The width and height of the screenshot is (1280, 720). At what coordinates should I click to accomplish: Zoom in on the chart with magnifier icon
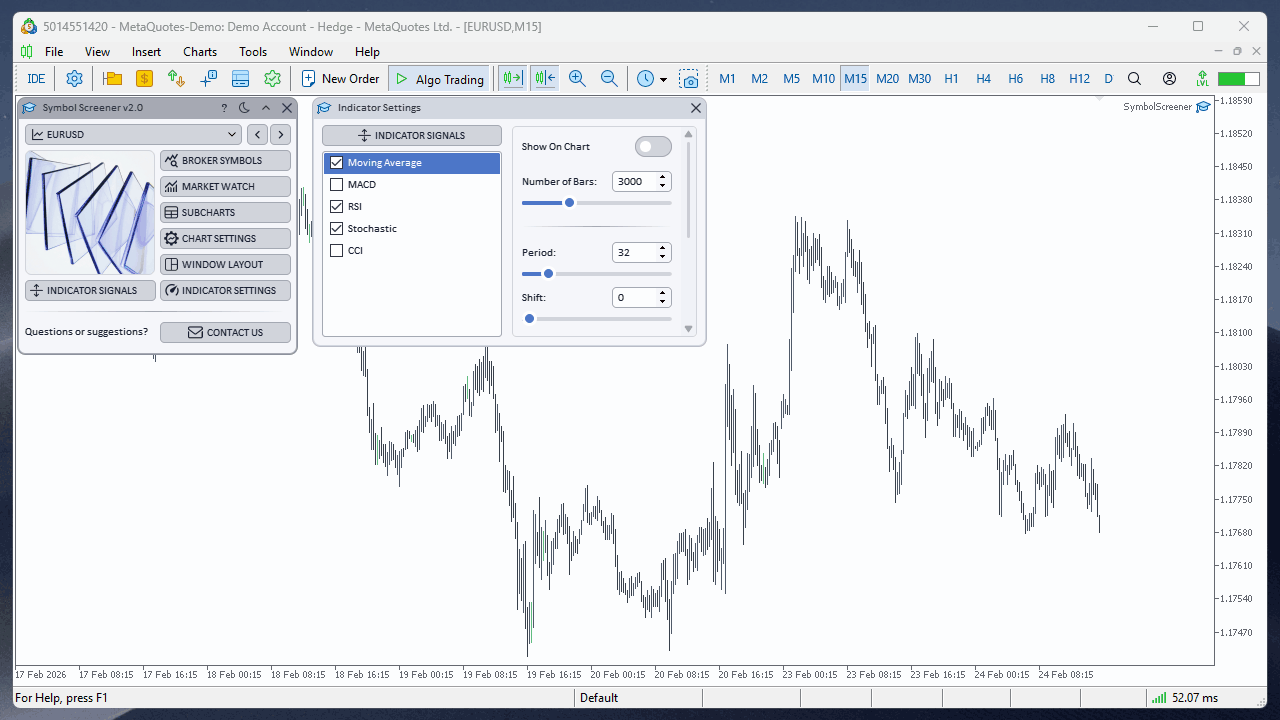point(577,78)
